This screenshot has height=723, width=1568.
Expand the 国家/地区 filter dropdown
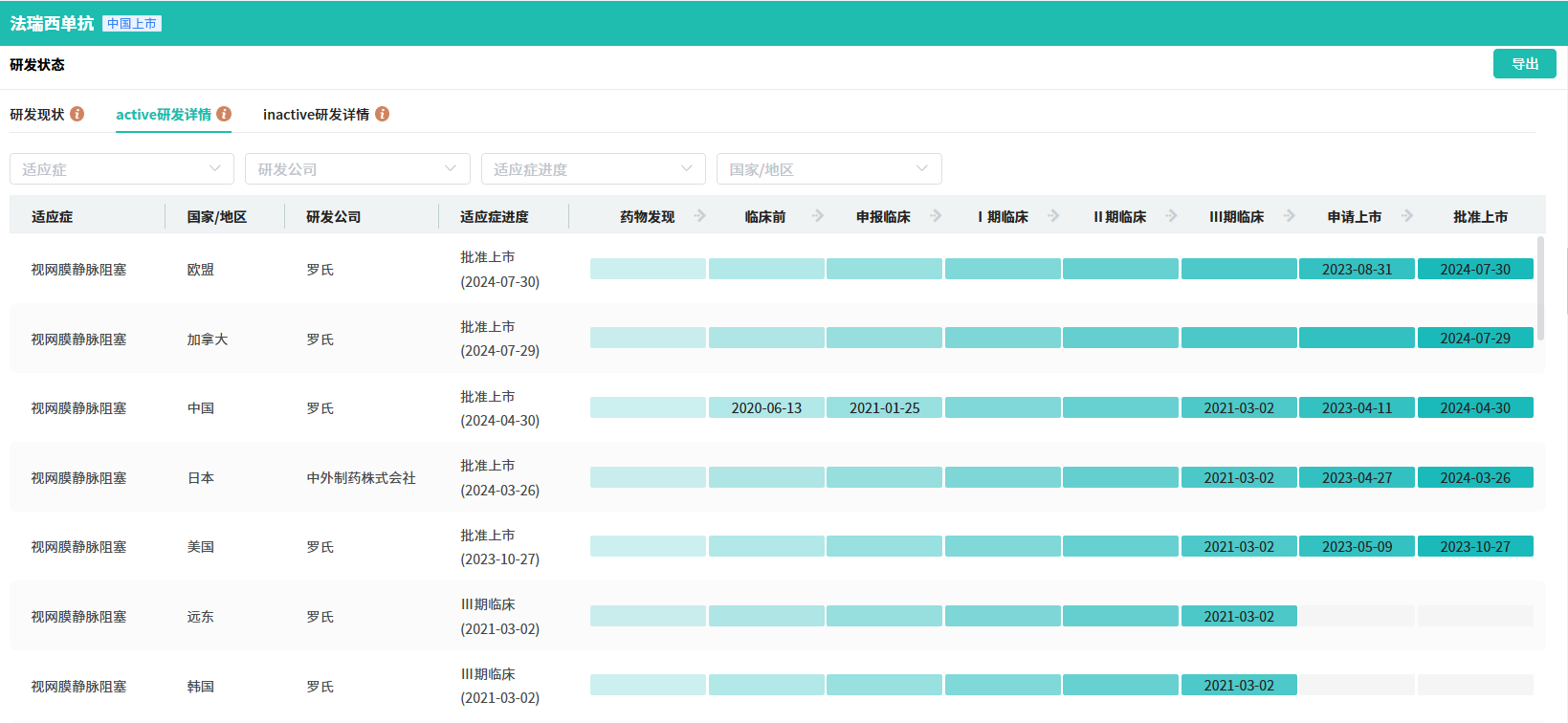pos(828,169)
